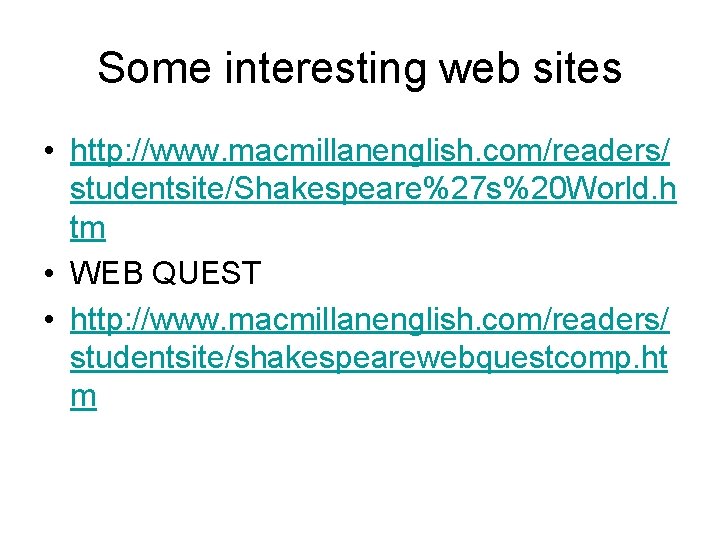Click the "studentsite/Shakespeare%27s%20World.h" link line
The image size is (720, 540).
(x=372, y=191)
